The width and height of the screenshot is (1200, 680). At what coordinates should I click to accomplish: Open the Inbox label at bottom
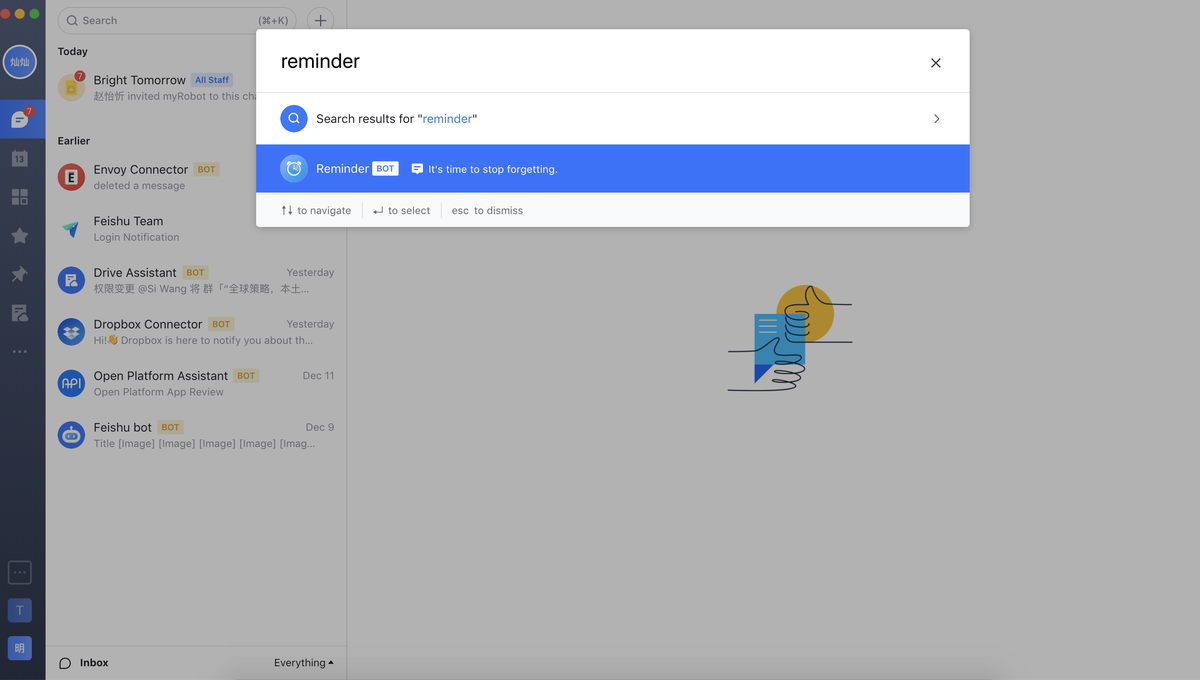94,663
